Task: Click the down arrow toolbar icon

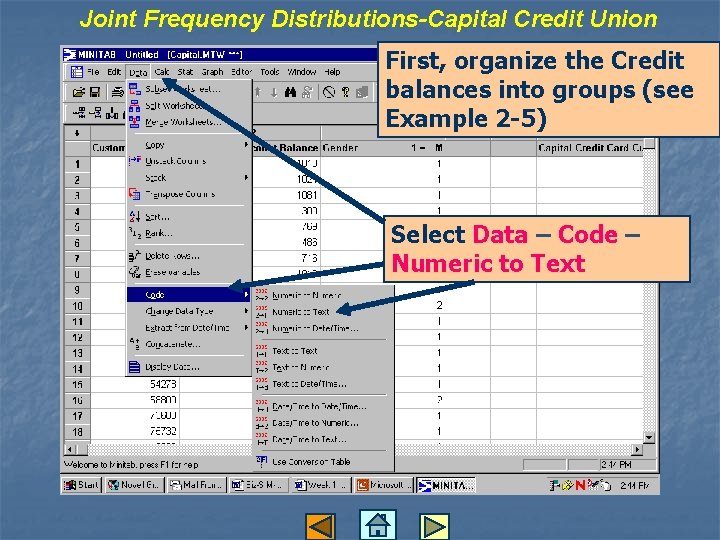Action: [x=274, y=92]
